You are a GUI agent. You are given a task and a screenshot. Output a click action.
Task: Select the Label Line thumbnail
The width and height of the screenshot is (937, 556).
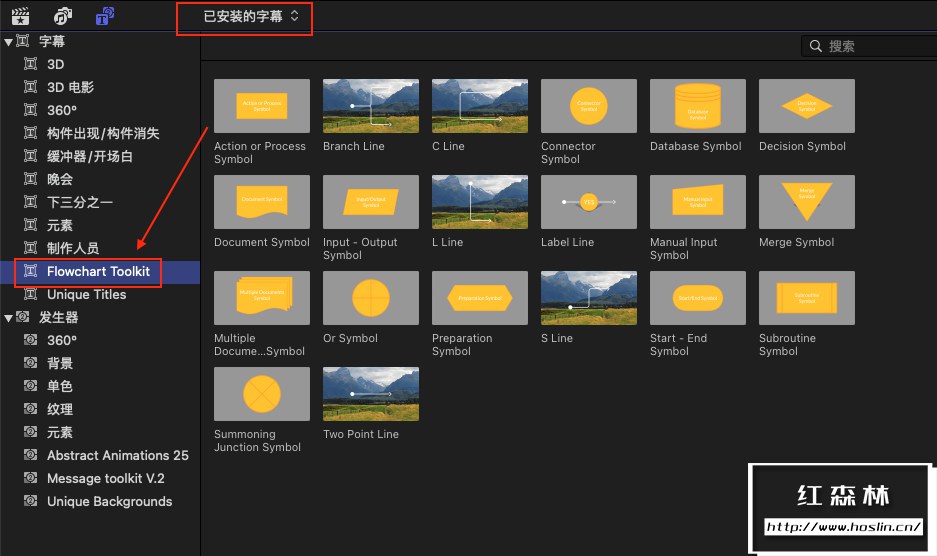[x=589, y=202]
